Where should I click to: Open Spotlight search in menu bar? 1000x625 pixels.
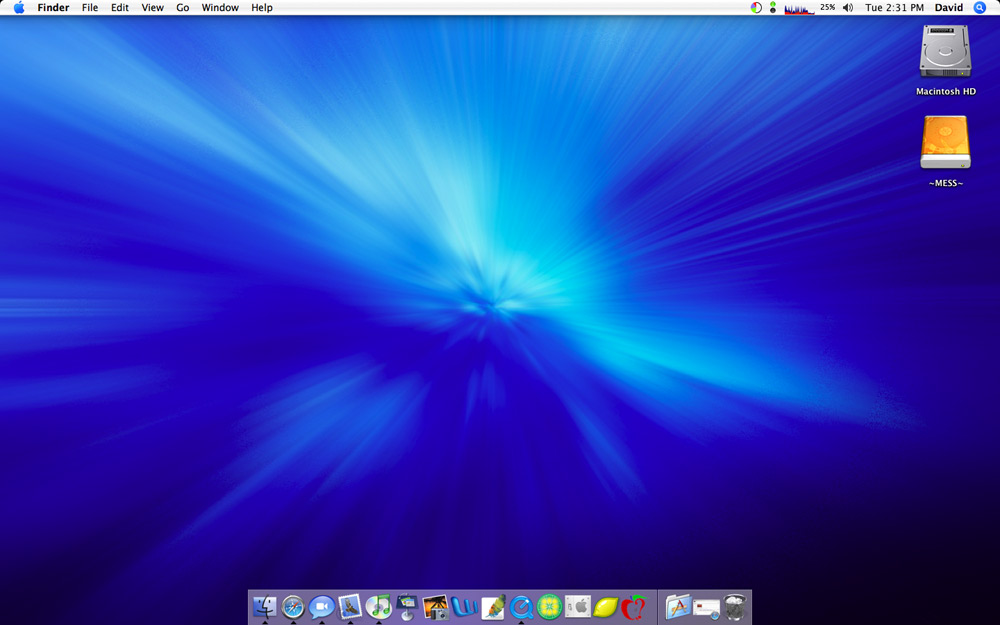[x=980, y=8]
